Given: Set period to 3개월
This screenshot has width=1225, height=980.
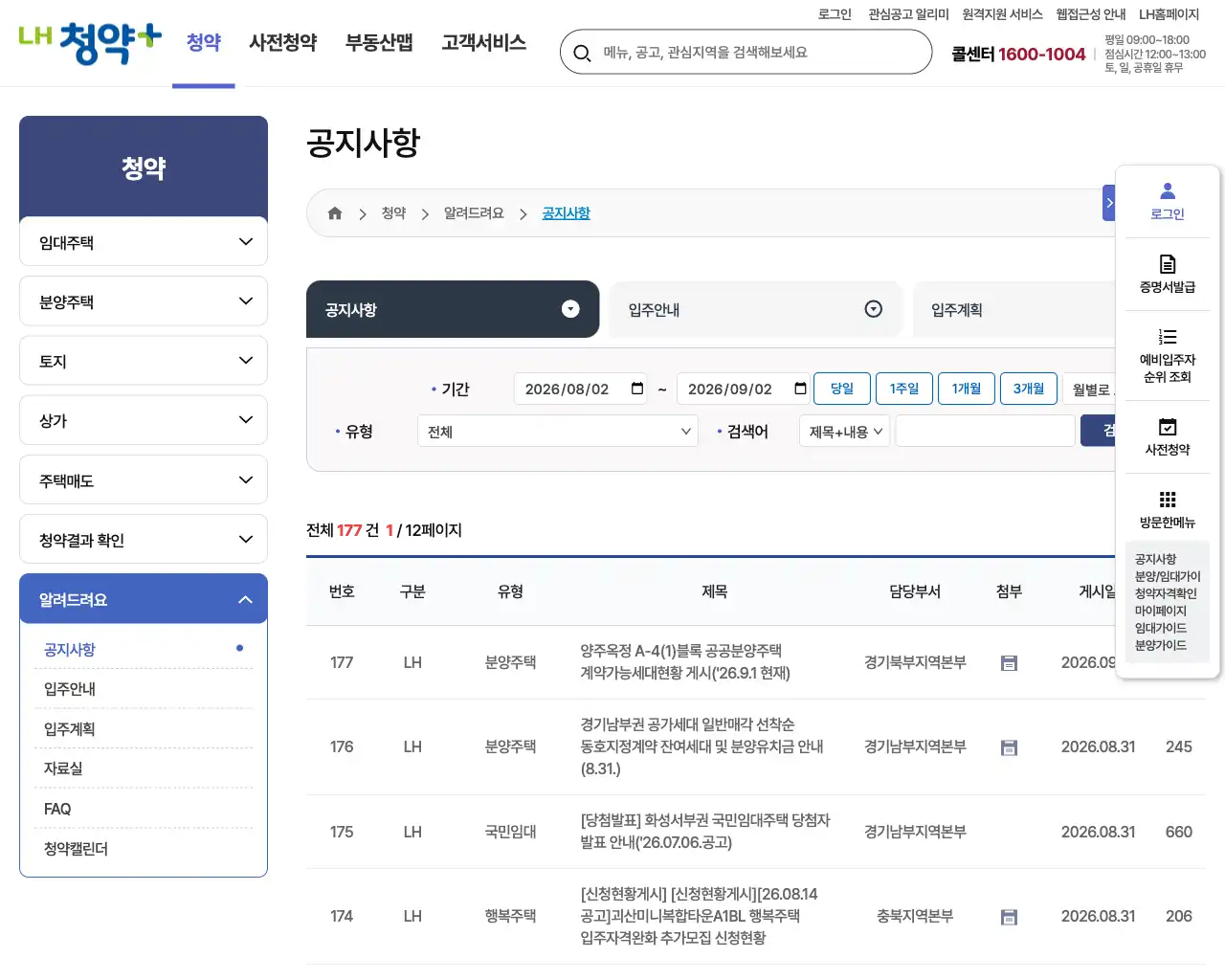Looking at the screenshot, I should [x=1029, y=389].
